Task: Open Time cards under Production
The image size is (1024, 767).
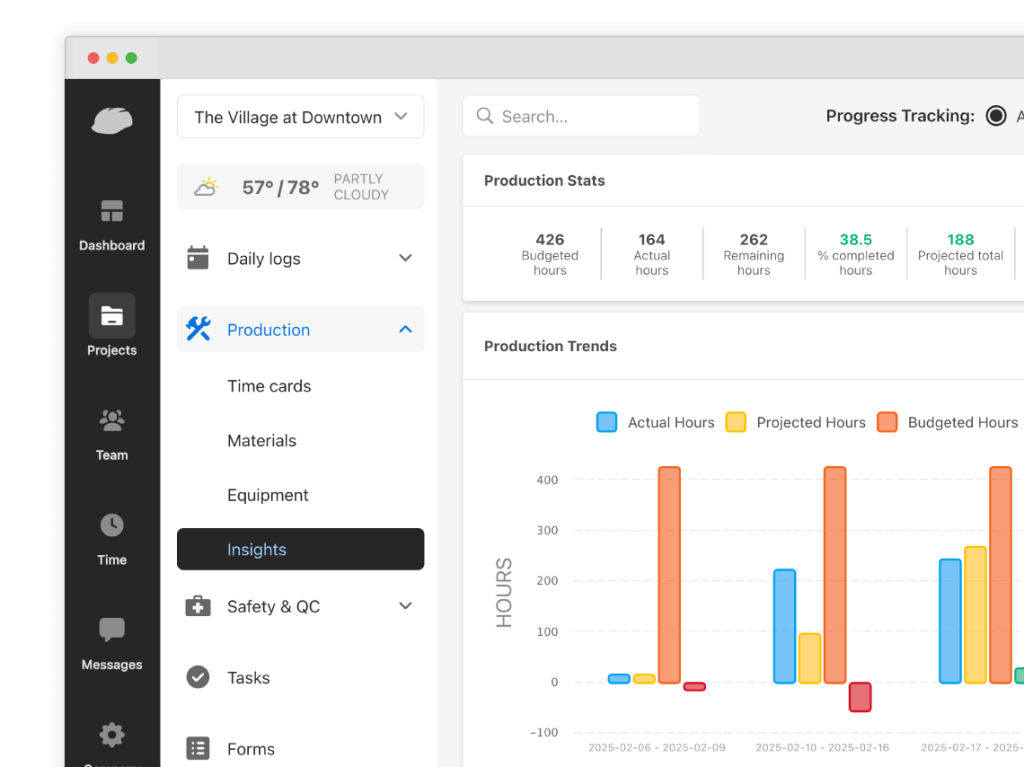Action: [x=269, y=386]
